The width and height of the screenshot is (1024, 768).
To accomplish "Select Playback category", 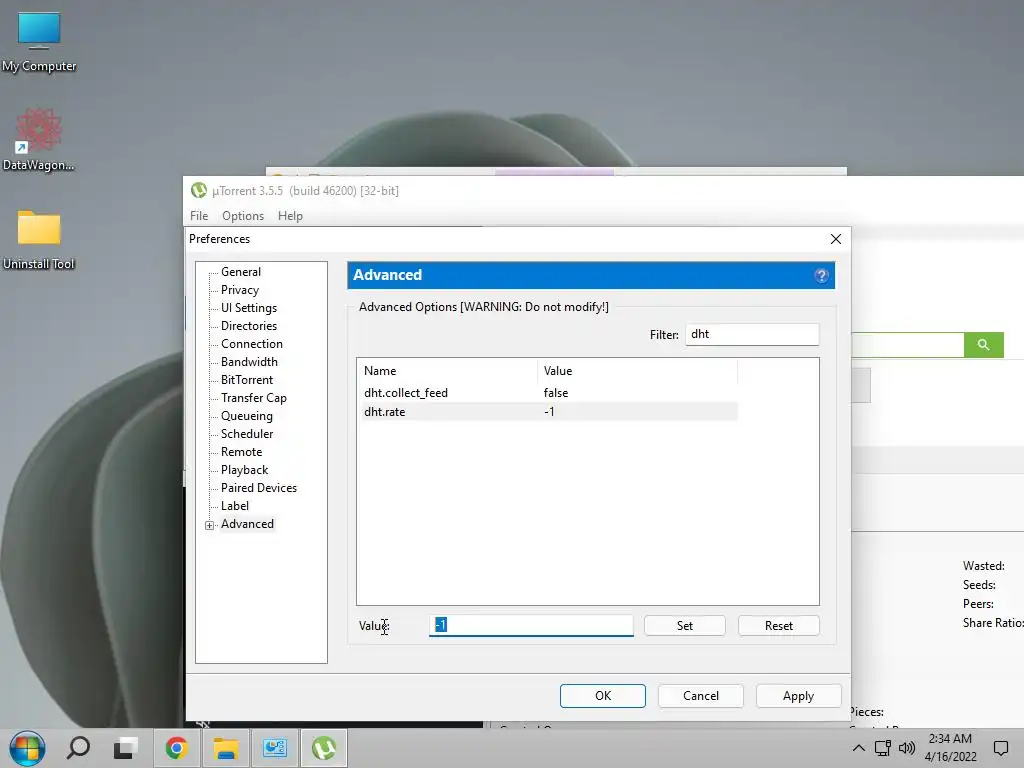I will point(244,470).
